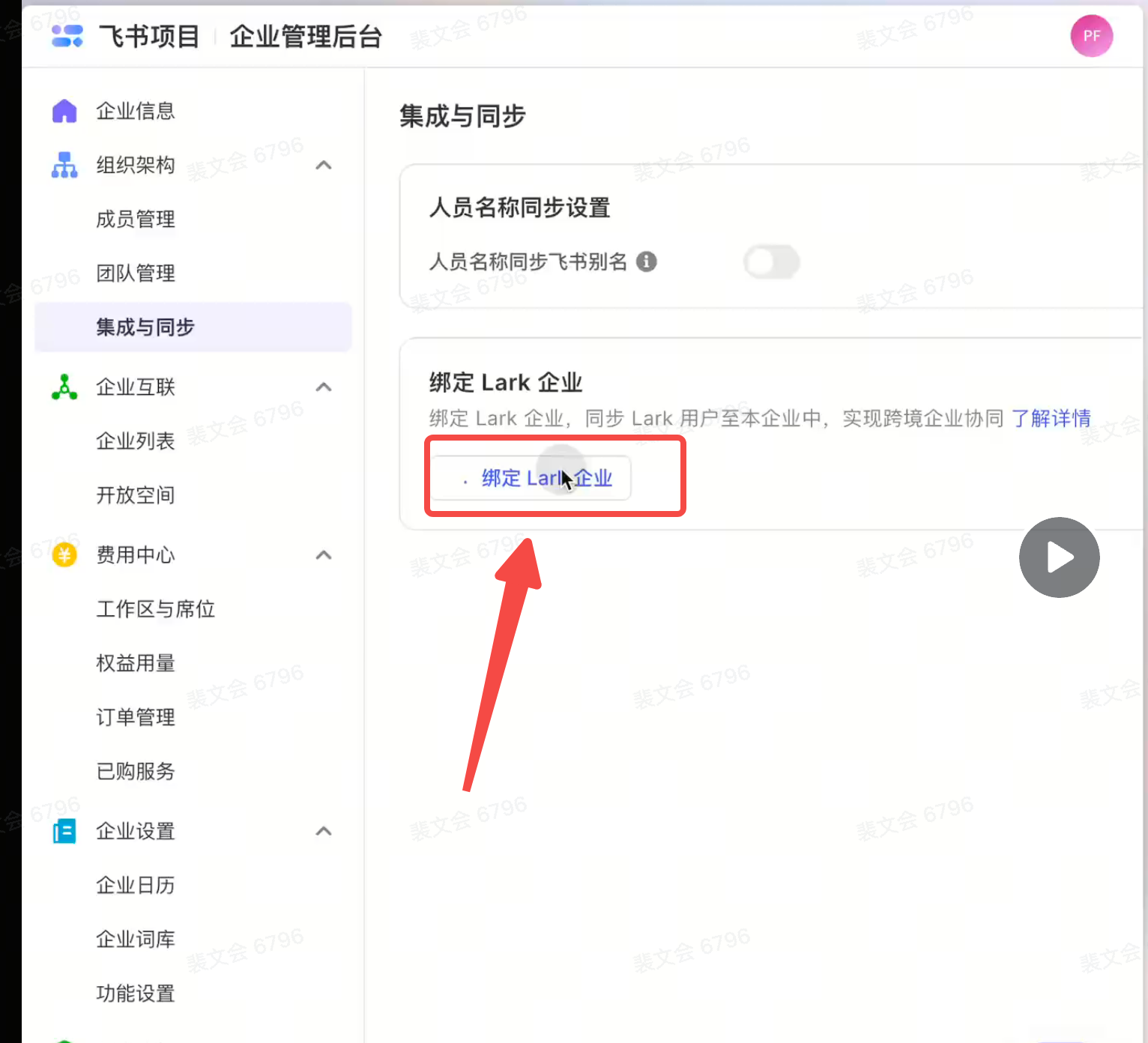This screenshot has width=1148, height=1043.
Task: Click the 企业设置 notebook icon
Action: tap(64, 831)
